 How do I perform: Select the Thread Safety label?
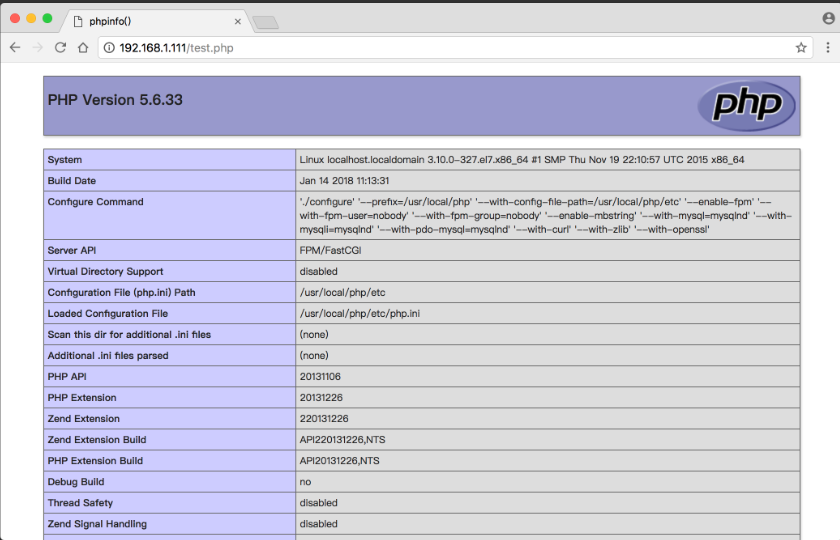click(80, 502)
